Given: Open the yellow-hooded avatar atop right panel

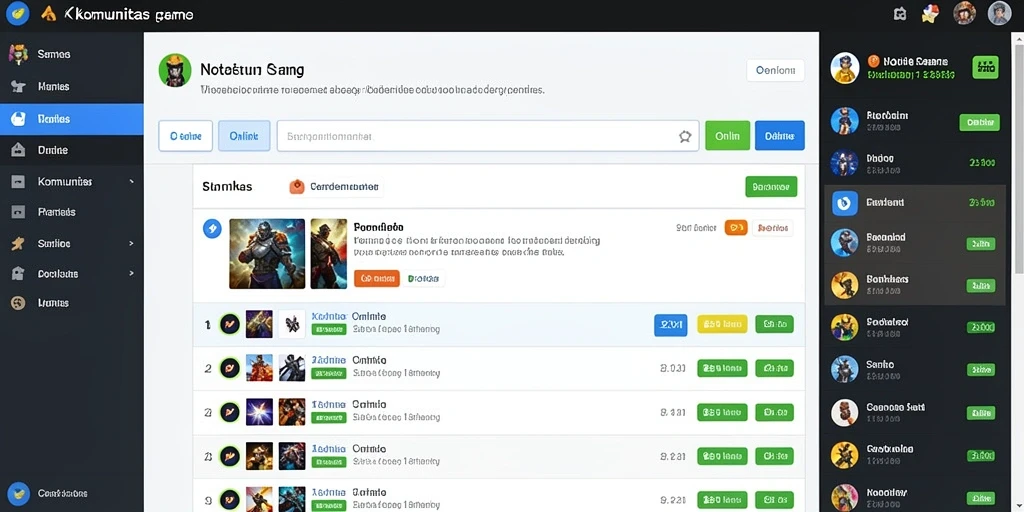Looking at the screenshot, I should pos(844,68).
